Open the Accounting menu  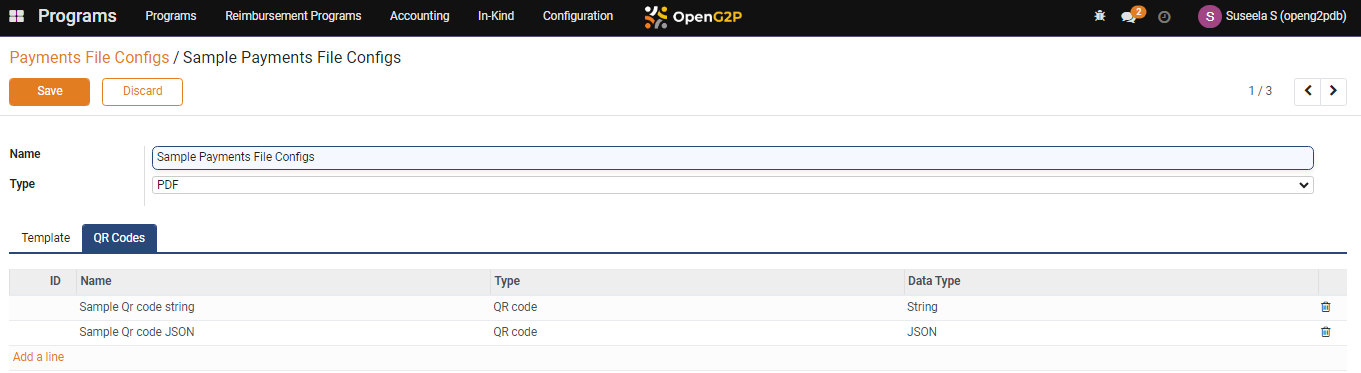pyautogui.click(x=420, y=16)
